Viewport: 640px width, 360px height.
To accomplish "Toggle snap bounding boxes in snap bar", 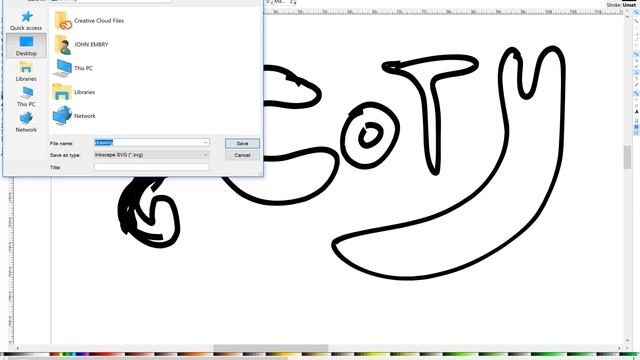I will click(636, 21).
